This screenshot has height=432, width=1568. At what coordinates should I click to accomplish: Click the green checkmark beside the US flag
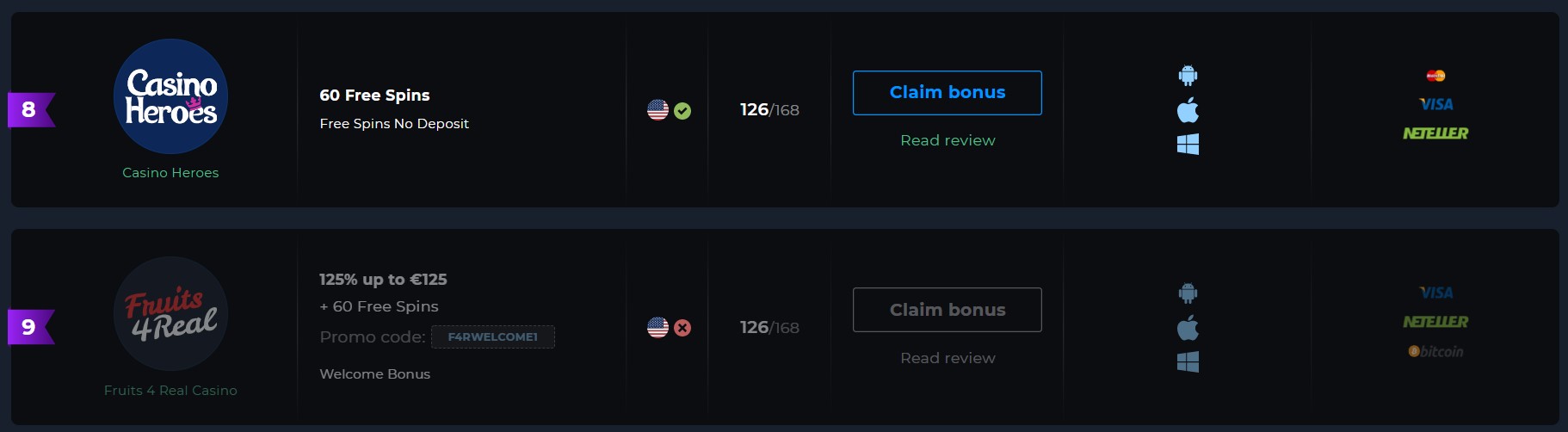point(682,110)
